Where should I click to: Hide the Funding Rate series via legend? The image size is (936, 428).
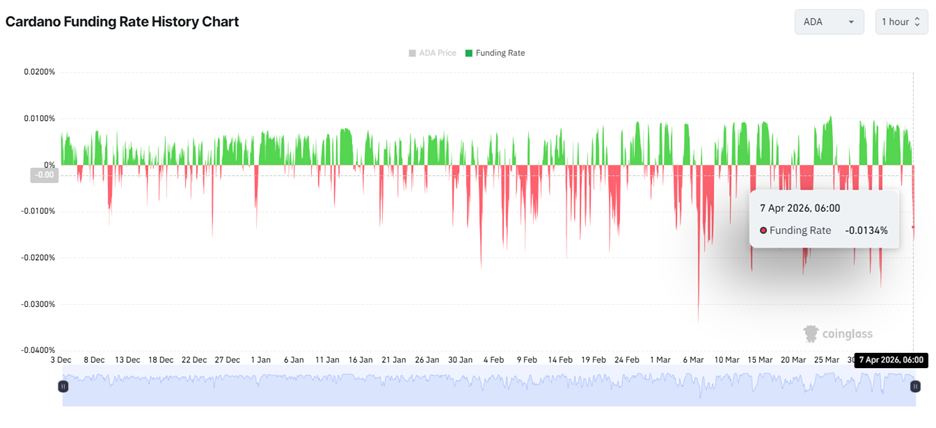(x=500, y=53)
